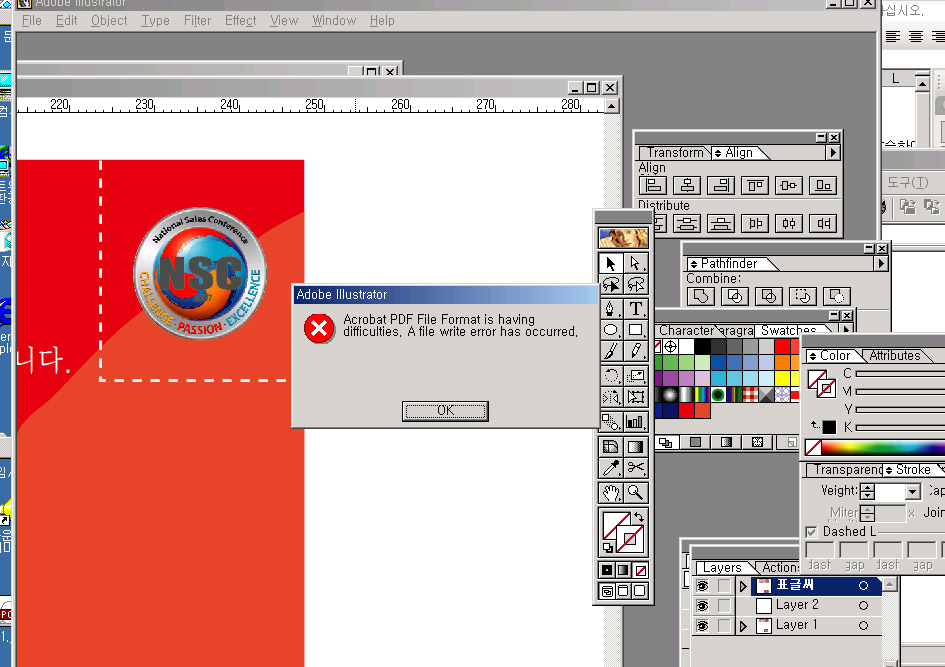Switch to the Attributes tab
Screen dimensions: 945x667
coord(894,356)
